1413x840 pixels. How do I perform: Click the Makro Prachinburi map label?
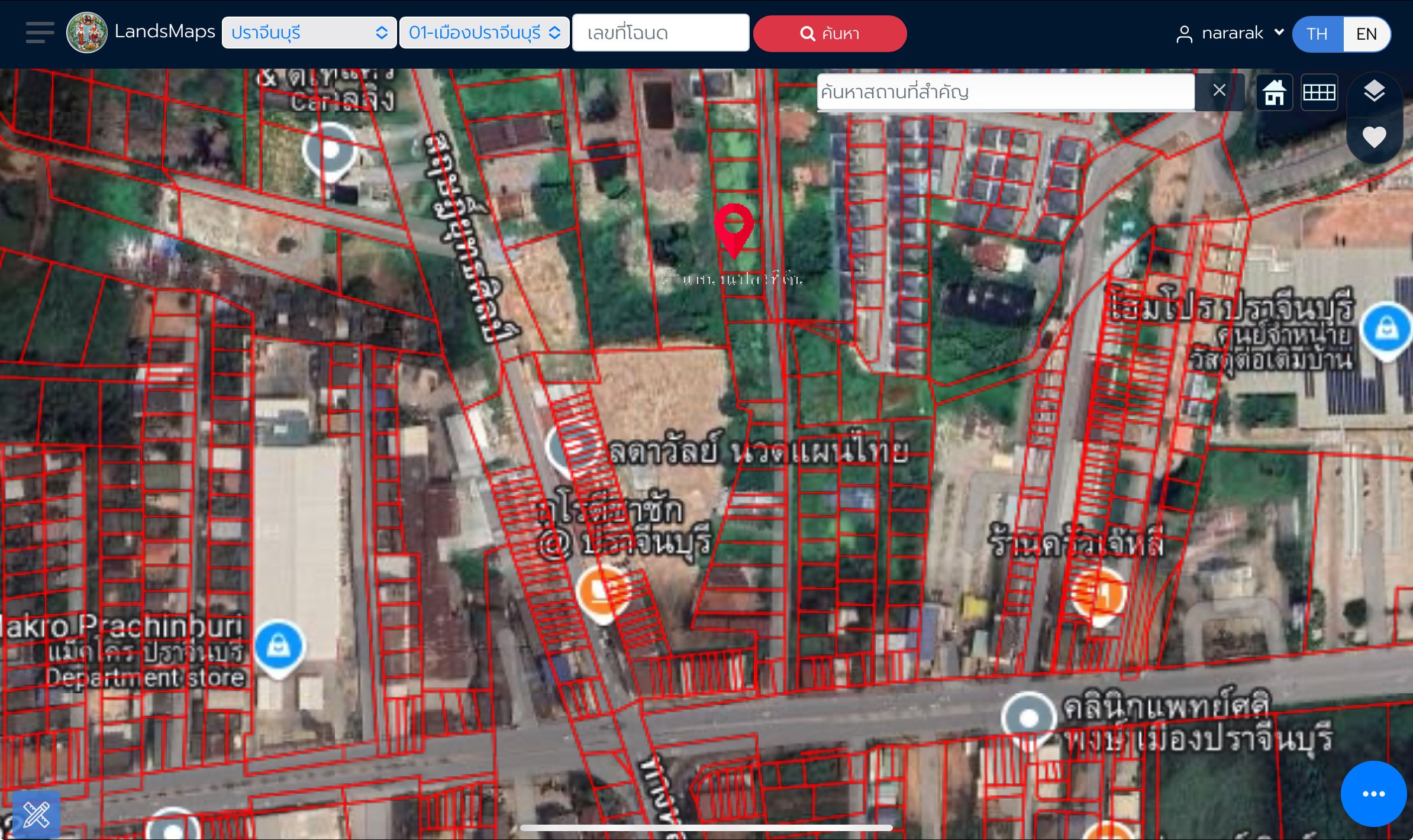[x=122, y=626]
